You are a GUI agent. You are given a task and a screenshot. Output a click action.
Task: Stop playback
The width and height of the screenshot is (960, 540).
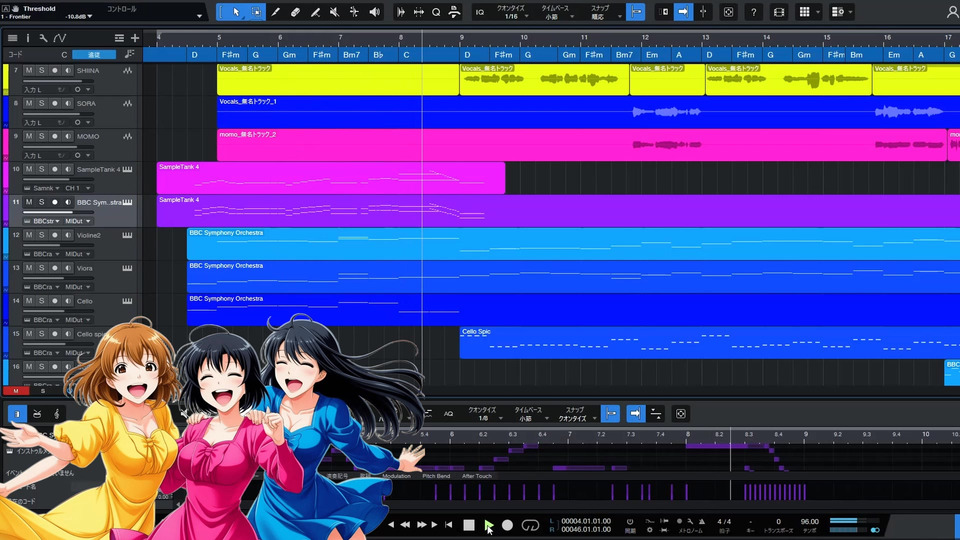tap(469, 525)
